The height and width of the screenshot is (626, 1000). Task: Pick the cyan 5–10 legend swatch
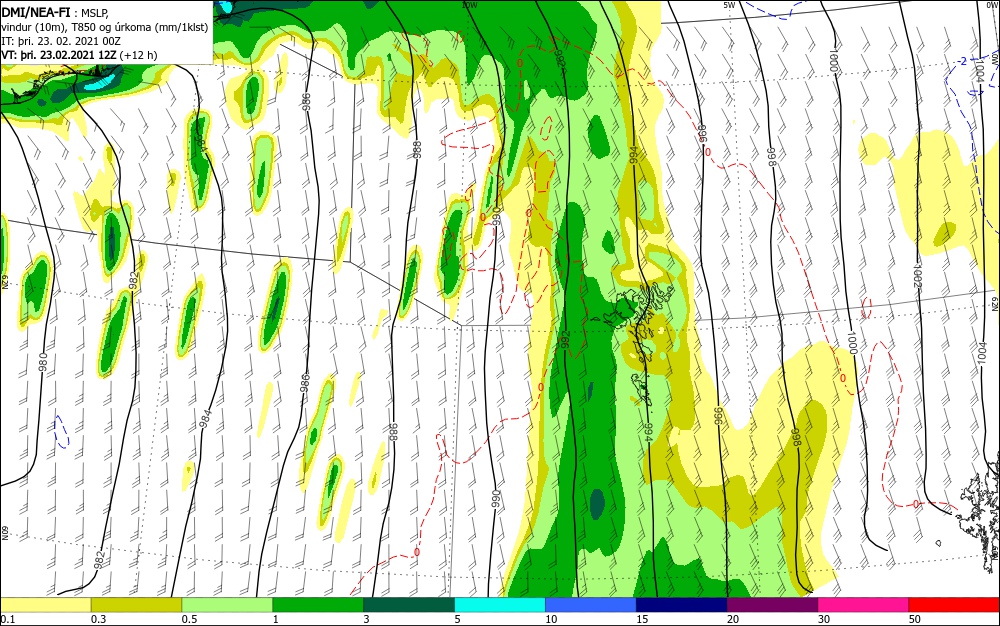point(500,605)
